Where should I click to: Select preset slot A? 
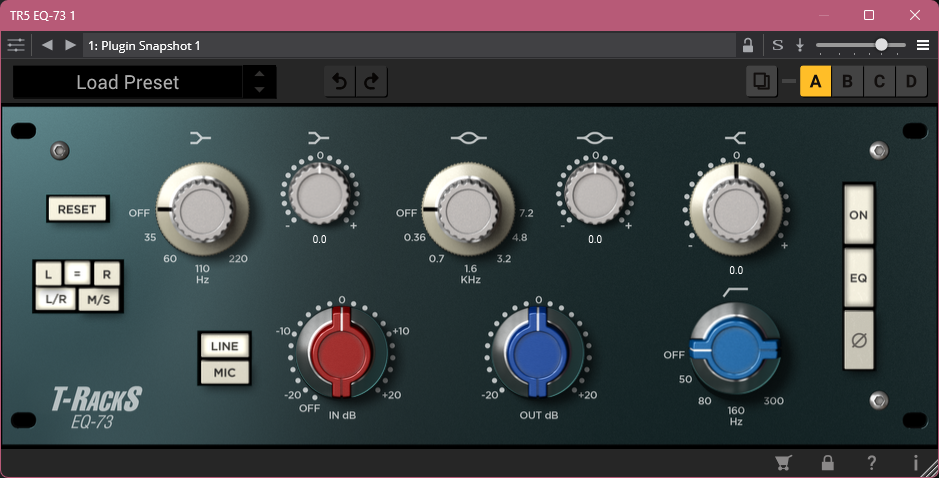(x=815, y=81)
